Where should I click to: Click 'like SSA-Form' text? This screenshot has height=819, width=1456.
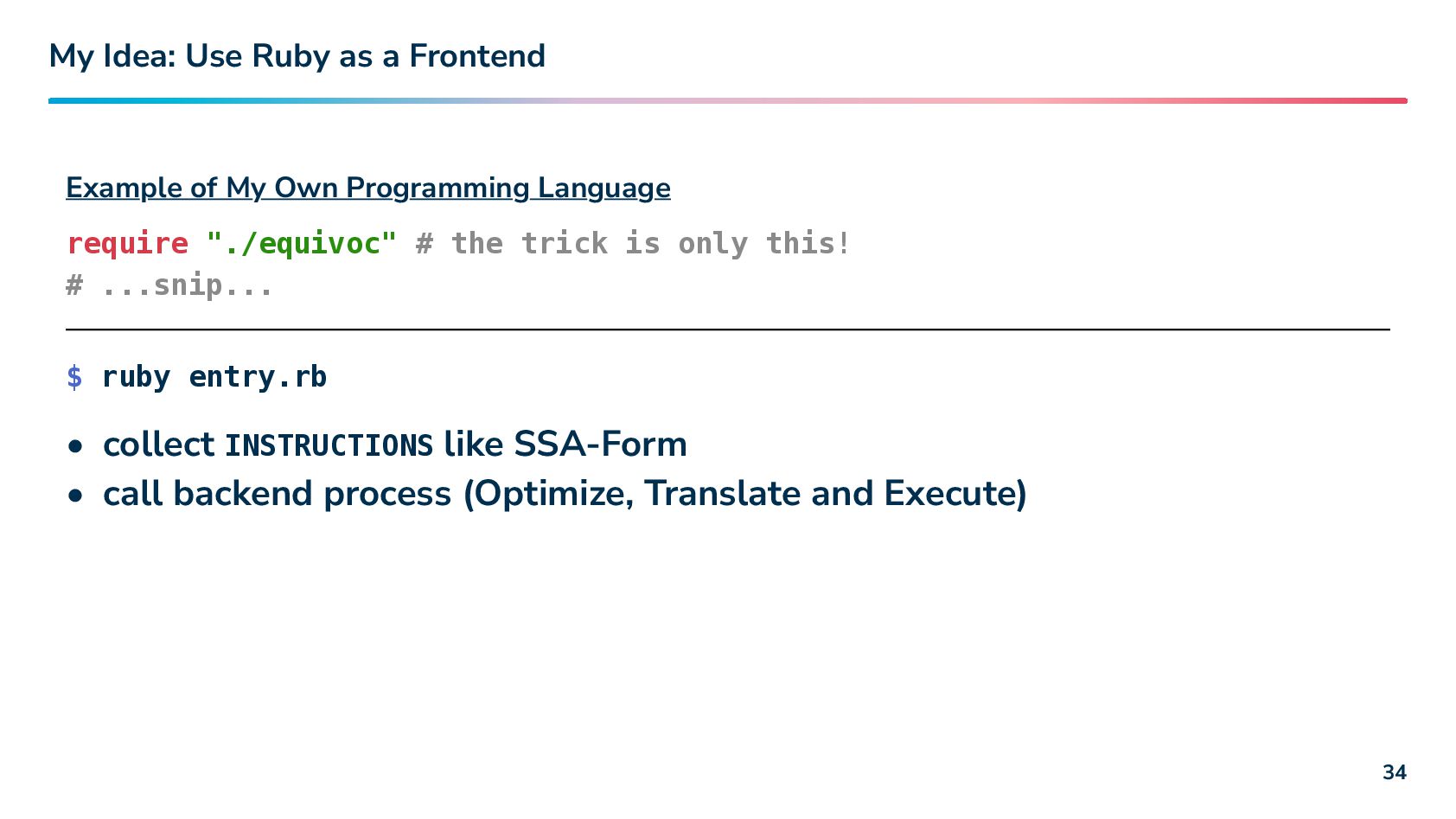click(565, 445)
